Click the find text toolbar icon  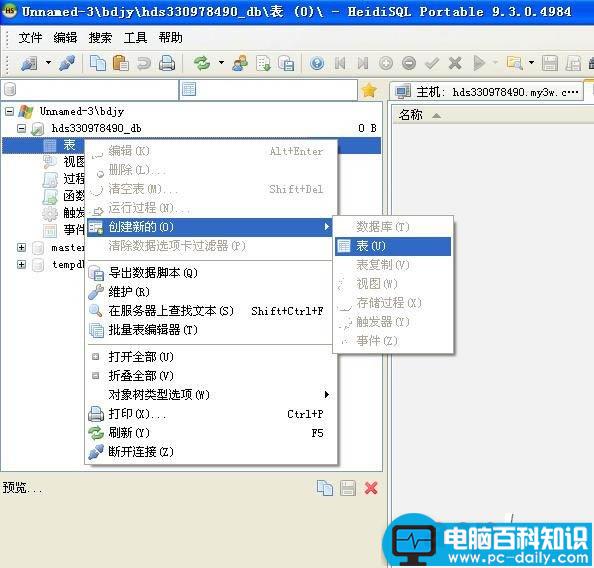(514, 63)
